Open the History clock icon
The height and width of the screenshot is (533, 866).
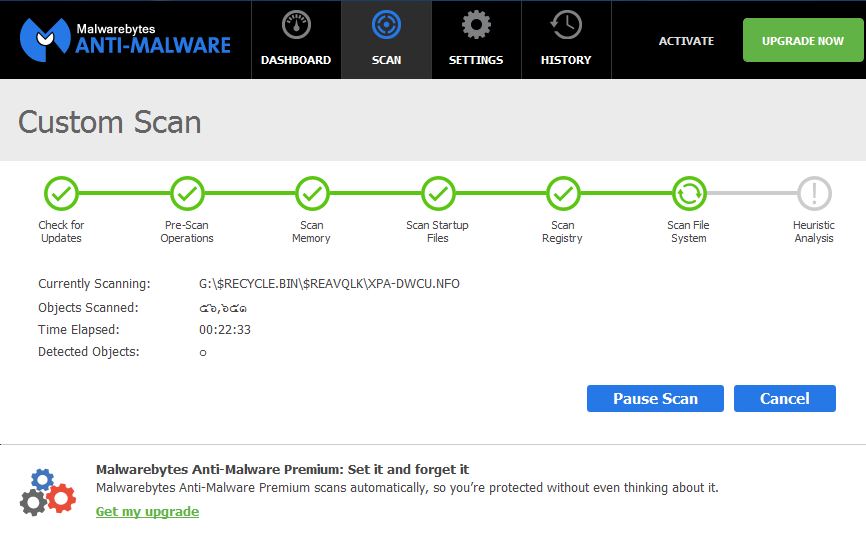point(566,25)
